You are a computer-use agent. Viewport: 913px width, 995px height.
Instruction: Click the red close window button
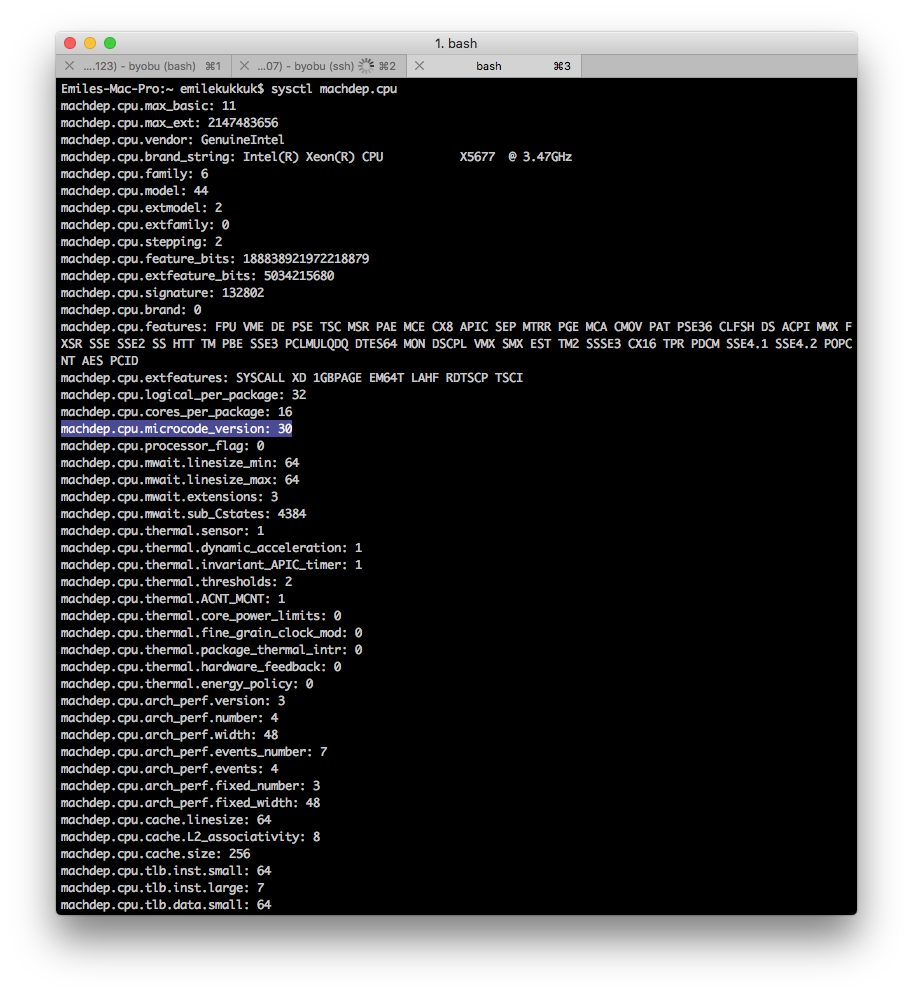pos(70,43)
